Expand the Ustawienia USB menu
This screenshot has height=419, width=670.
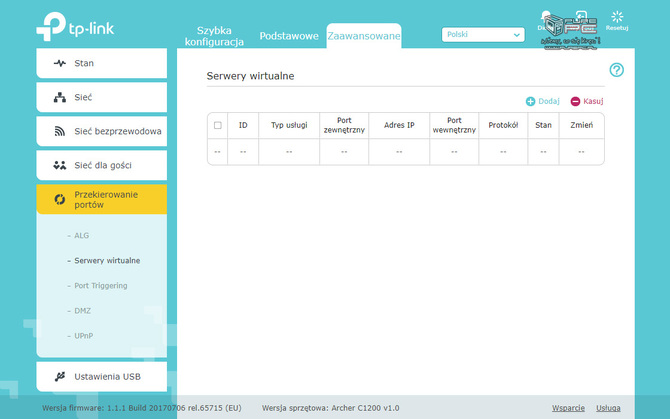(107, 377)
